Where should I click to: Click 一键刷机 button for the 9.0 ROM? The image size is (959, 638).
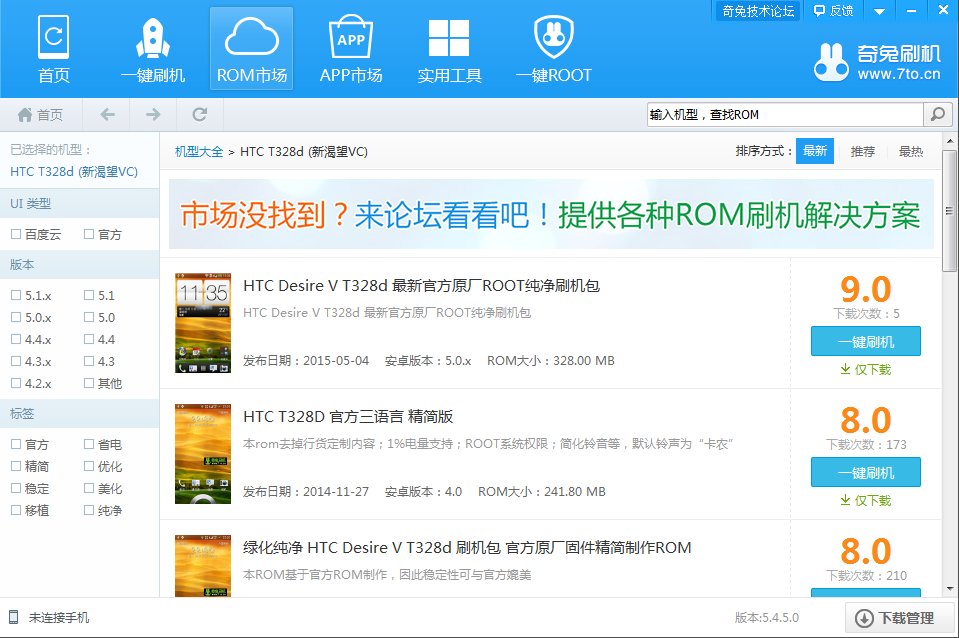click(865, 342)
